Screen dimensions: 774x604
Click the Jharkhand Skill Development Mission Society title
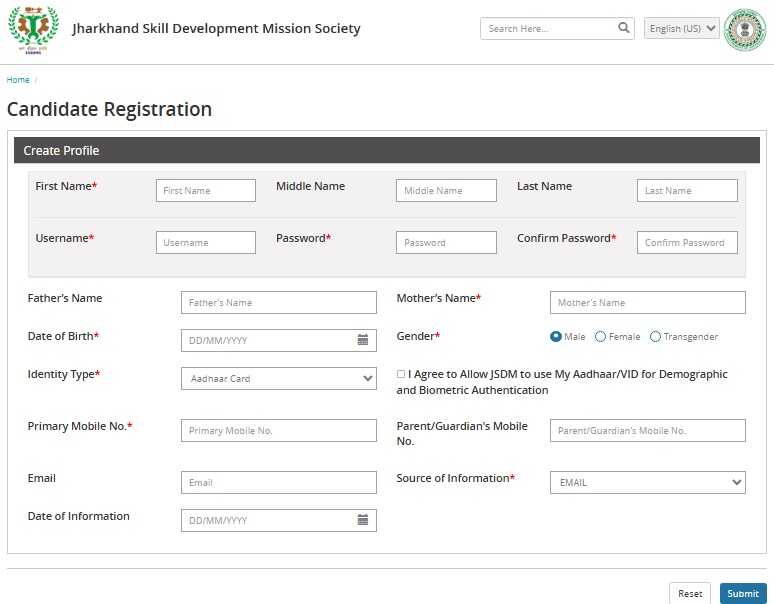(216, 29)
